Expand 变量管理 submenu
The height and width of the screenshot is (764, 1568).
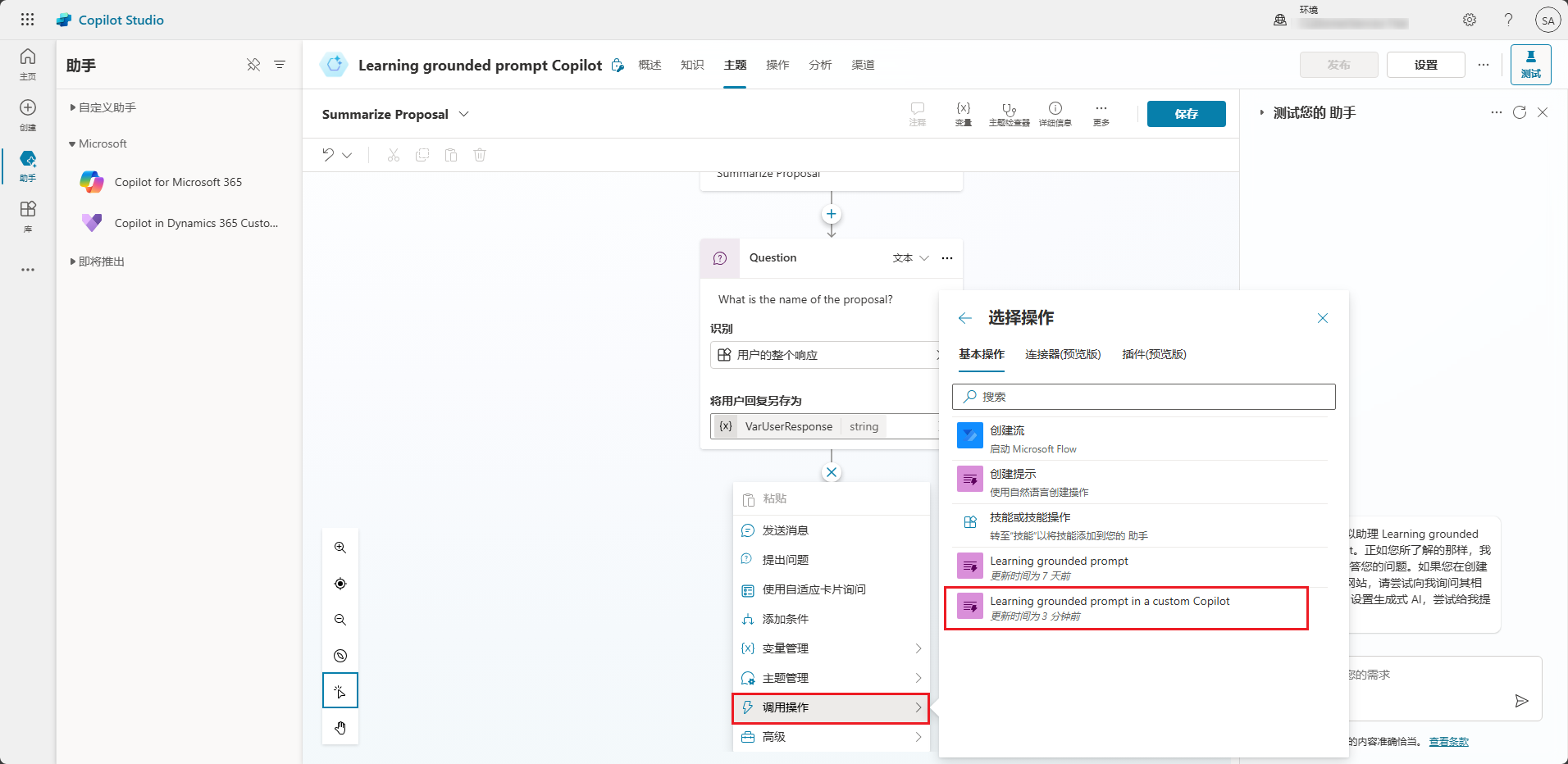point(832,648)
